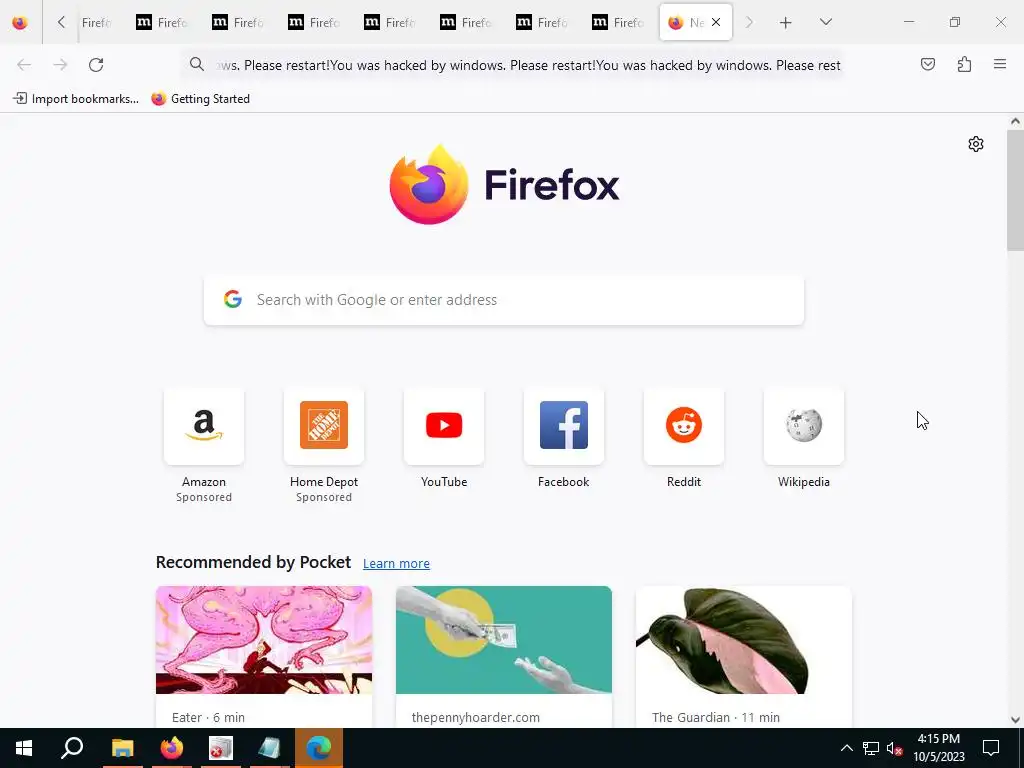Open Windows taskbar search
This screenshot has height=768, width=1024.
point(72,748)
